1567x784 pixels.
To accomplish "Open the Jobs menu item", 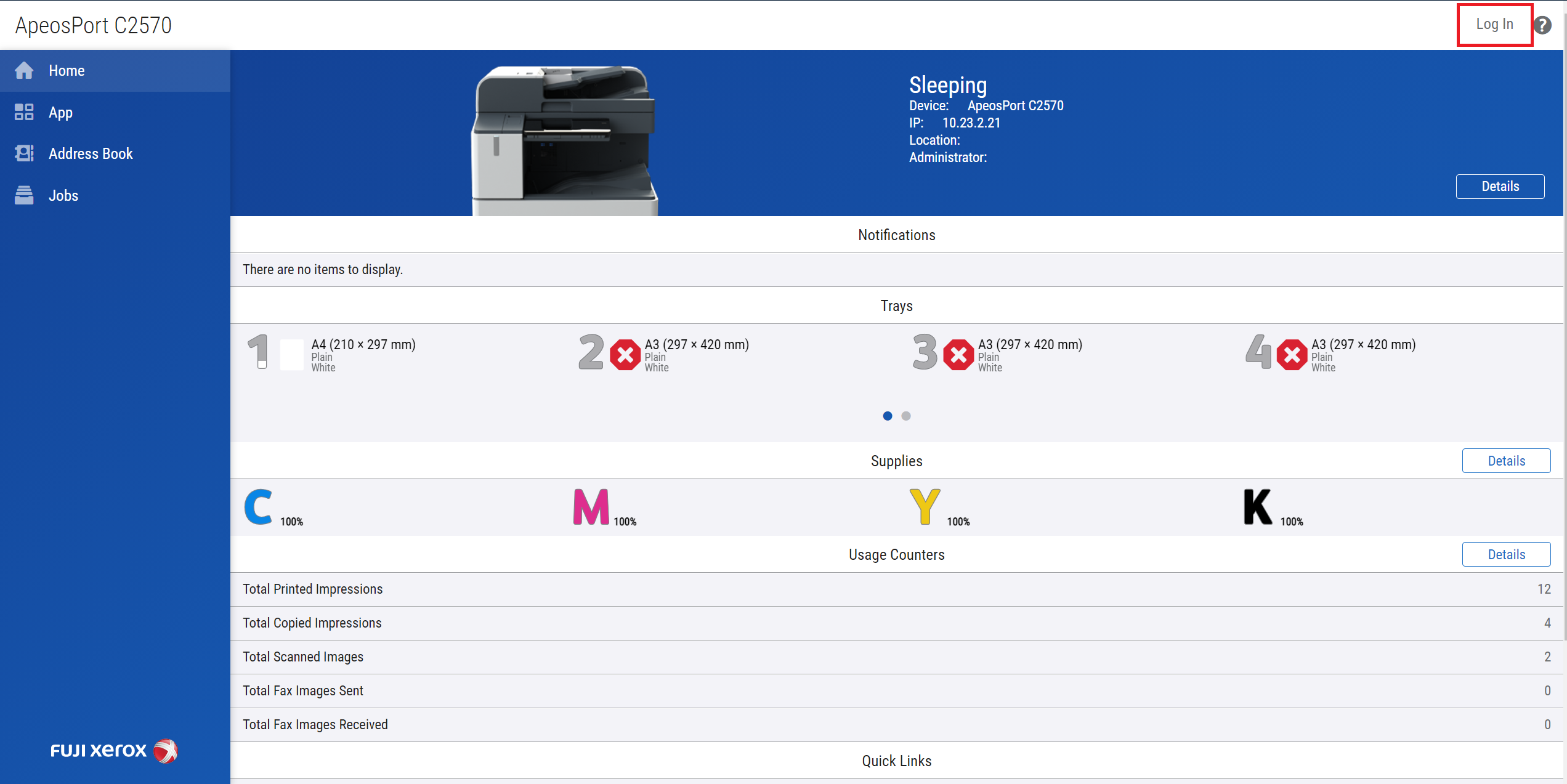I will [x=63, y=195].
